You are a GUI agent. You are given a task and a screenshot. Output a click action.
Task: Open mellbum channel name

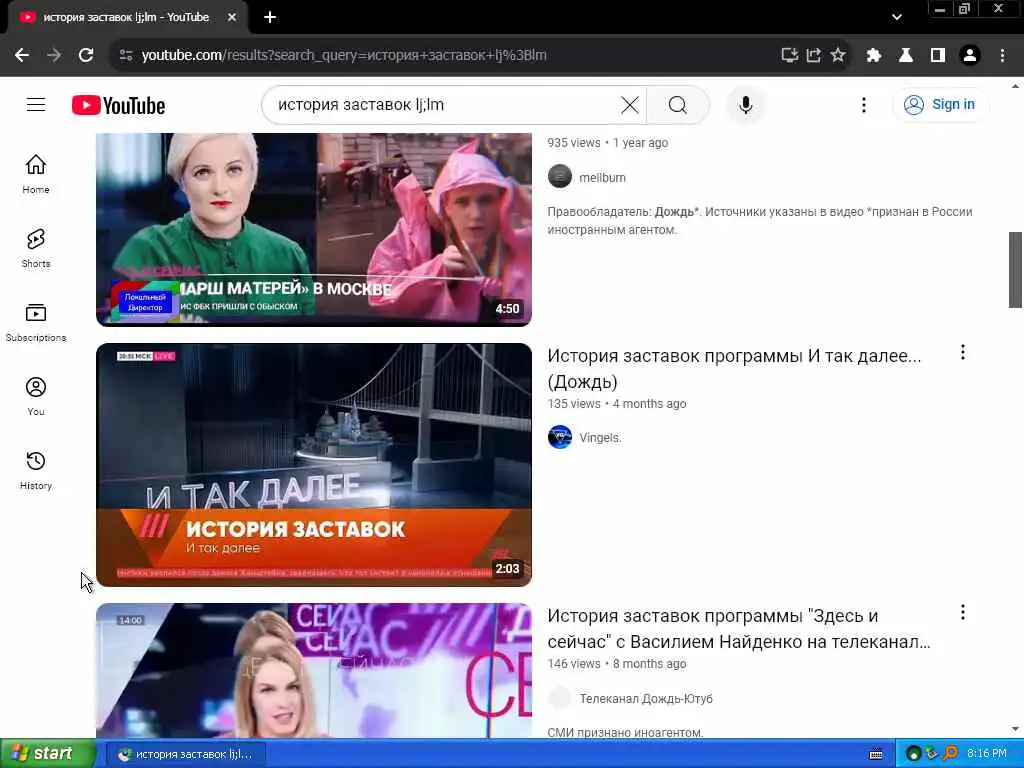[x=602, y=177]
